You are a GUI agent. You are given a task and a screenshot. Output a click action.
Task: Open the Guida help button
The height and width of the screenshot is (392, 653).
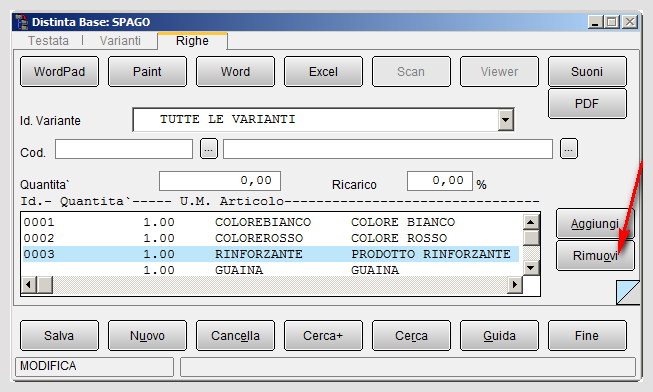pyautogui.click(x=499, y=335)
